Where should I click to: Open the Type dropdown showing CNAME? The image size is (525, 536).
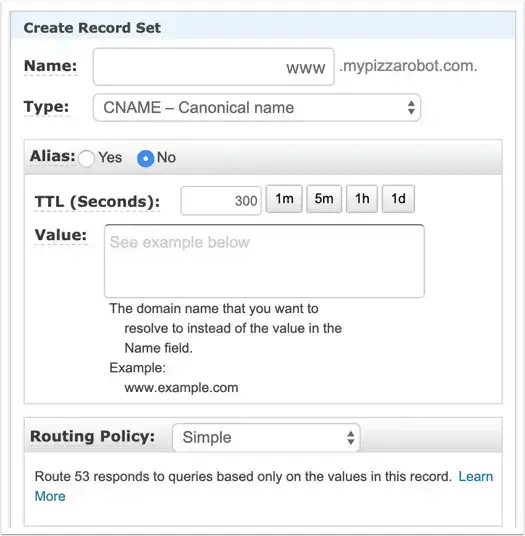point(256,107)
